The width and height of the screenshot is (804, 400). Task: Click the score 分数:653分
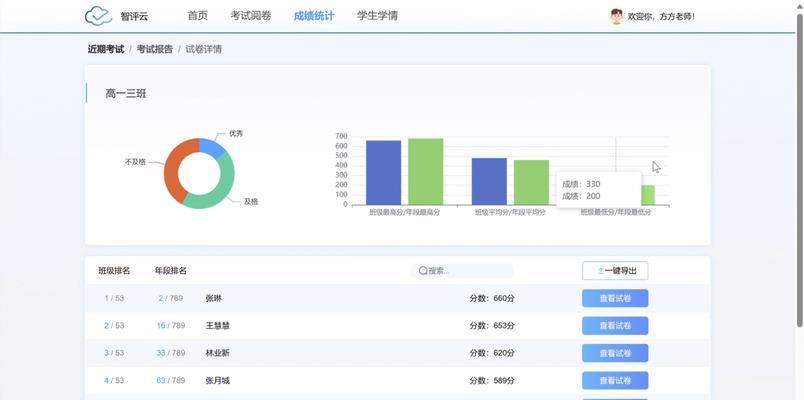(492, 326)
